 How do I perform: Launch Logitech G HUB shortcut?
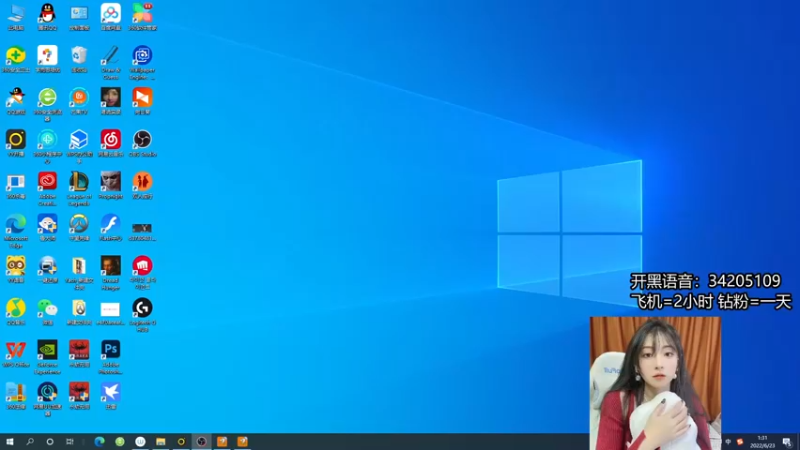[142, 315]
